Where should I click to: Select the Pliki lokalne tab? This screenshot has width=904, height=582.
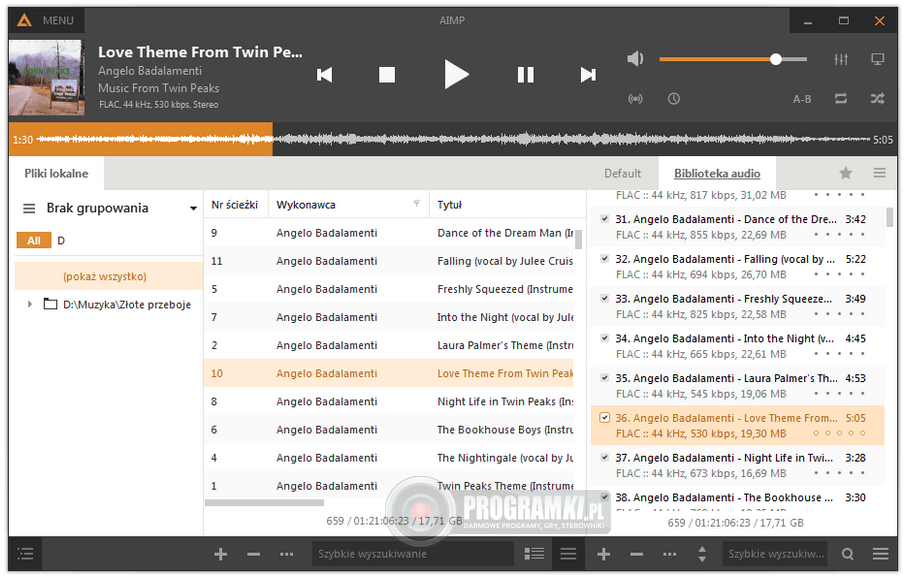click(56, 174)
